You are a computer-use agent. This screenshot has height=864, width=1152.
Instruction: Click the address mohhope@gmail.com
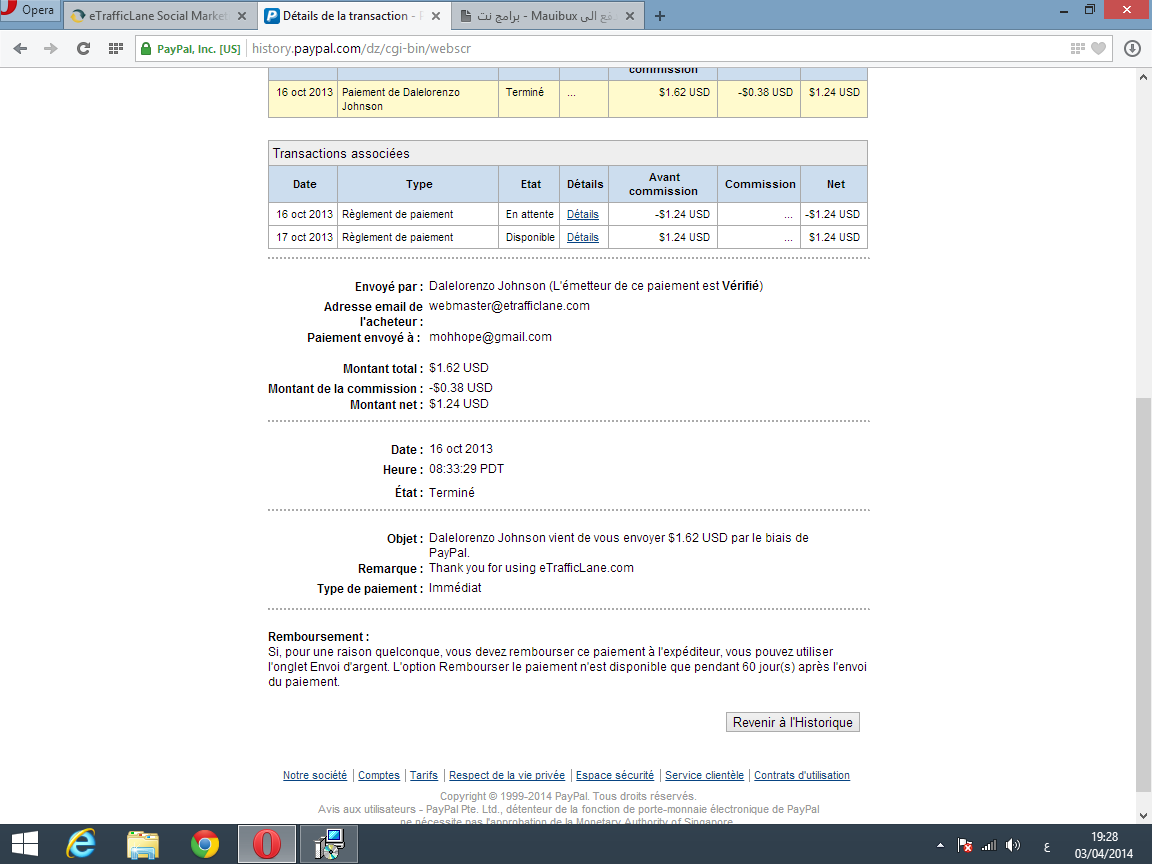click(490, 336)
